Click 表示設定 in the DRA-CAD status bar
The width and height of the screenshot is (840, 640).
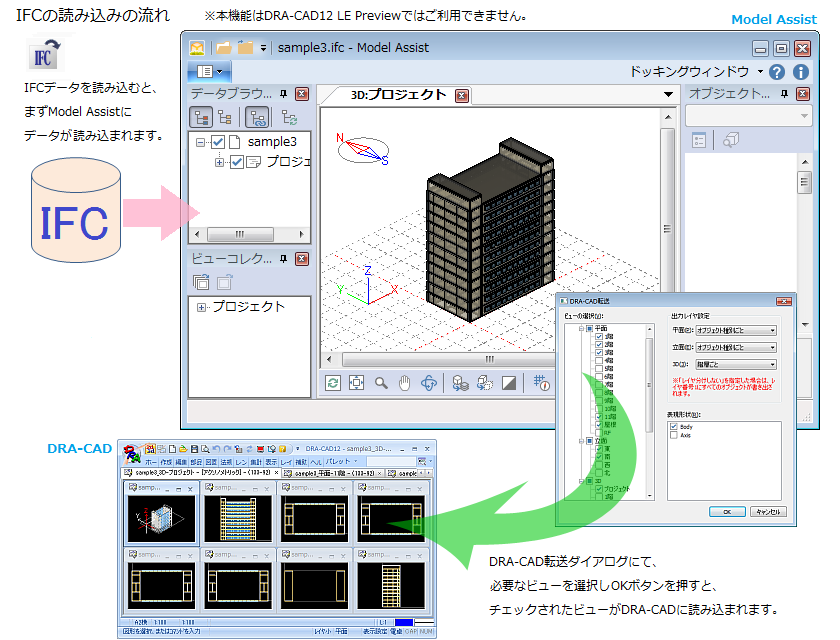(375, 632)
